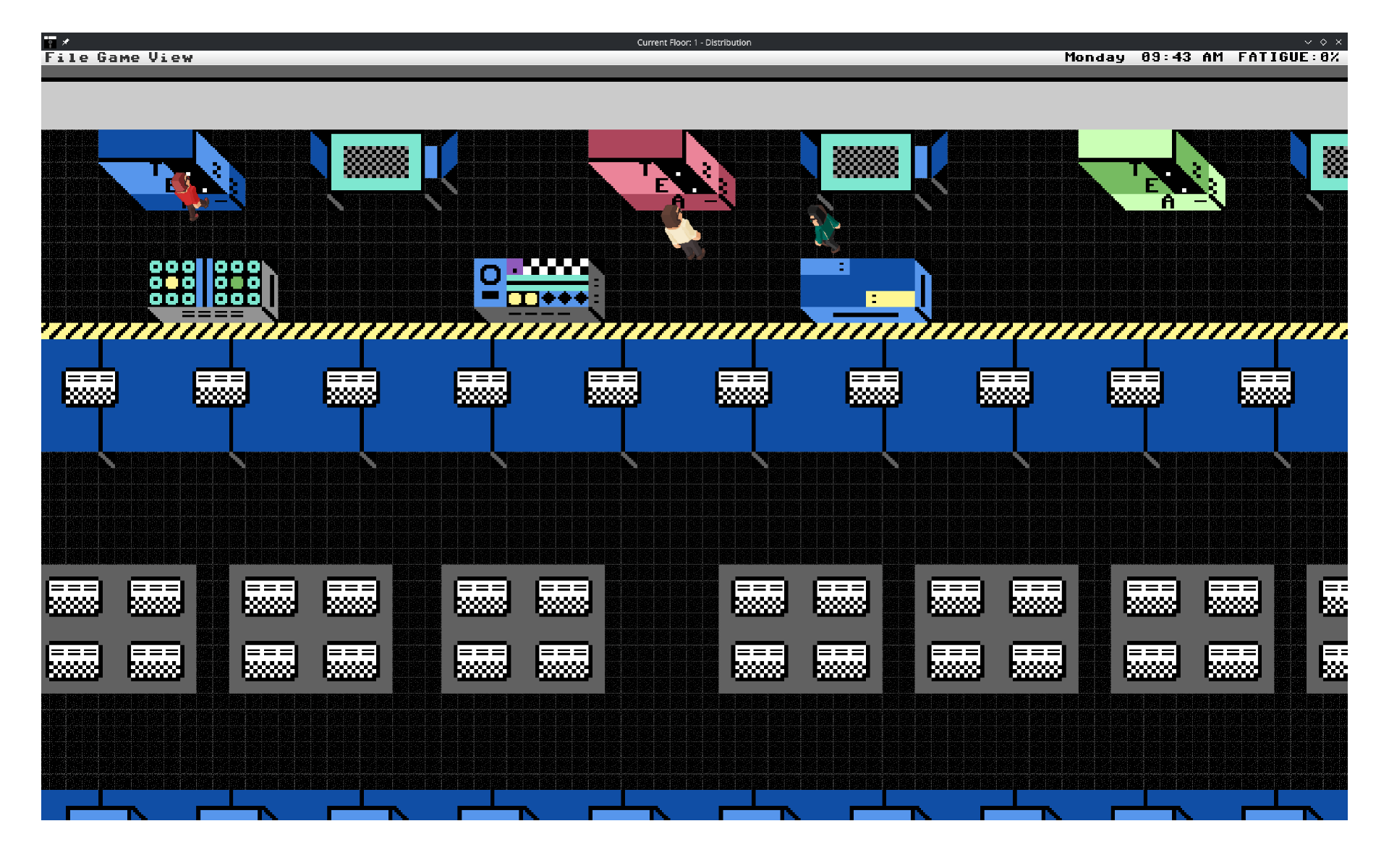Click the light green TEA container

tap(1151, 171)
